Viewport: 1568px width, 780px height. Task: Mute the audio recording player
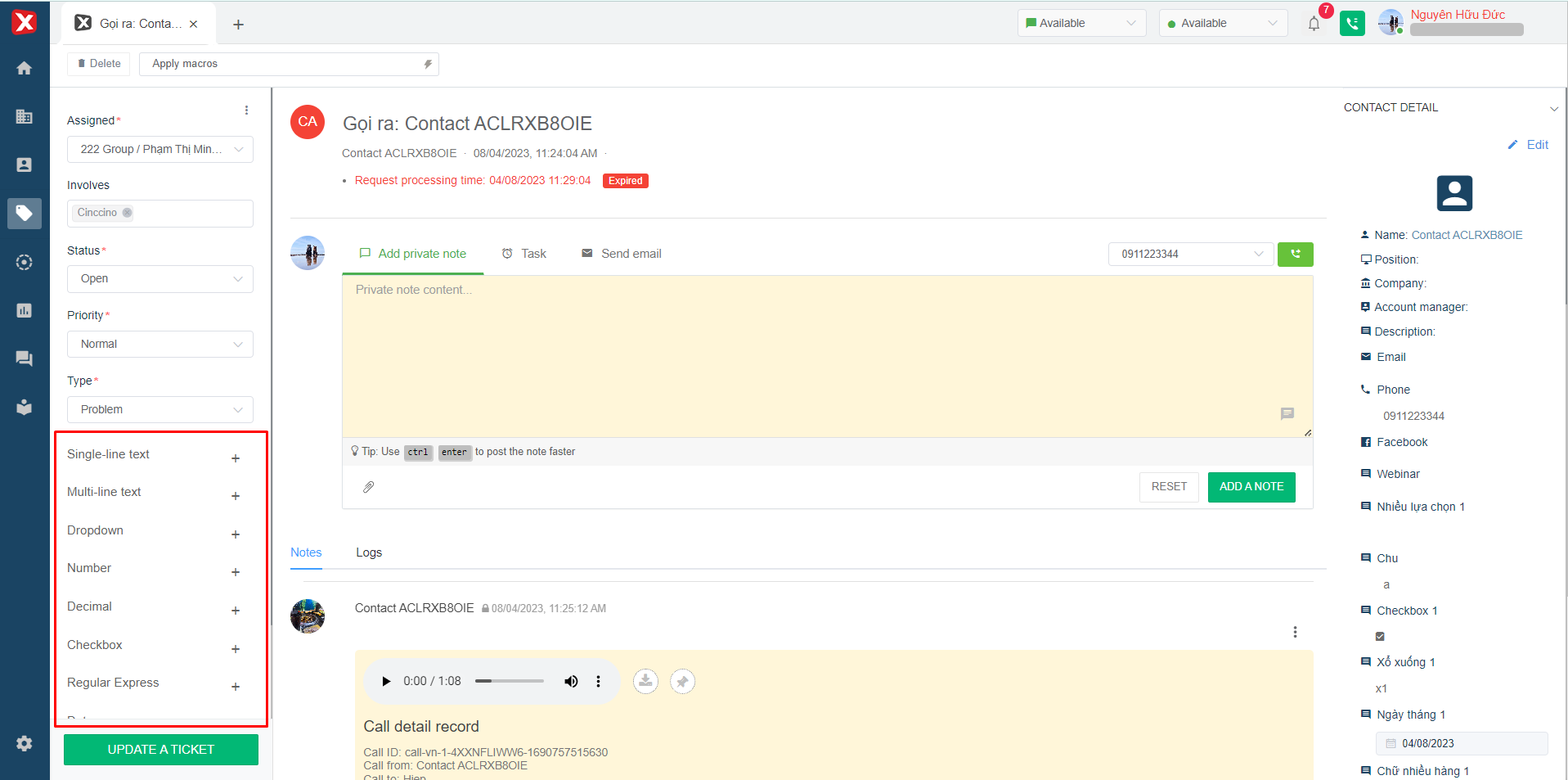tap(571, 681)
